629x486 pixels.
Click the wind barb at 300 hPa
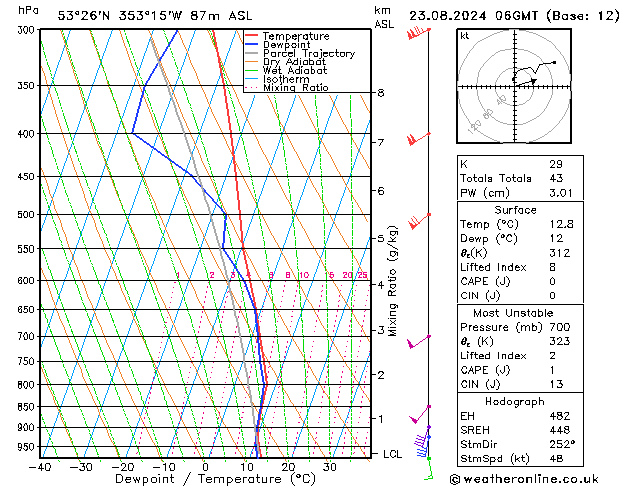(418, 33)
